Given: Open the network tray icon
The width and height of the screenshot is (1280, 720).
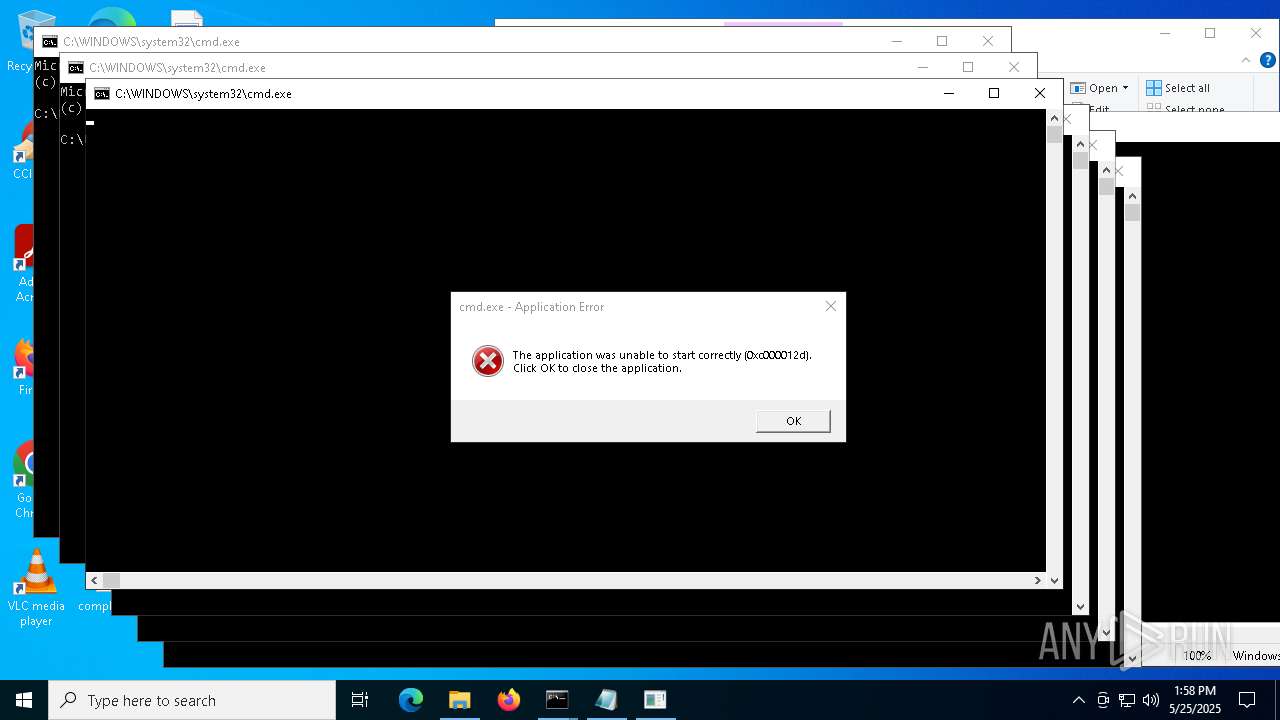Looking at the screenshot, I should pos(1127,700).
